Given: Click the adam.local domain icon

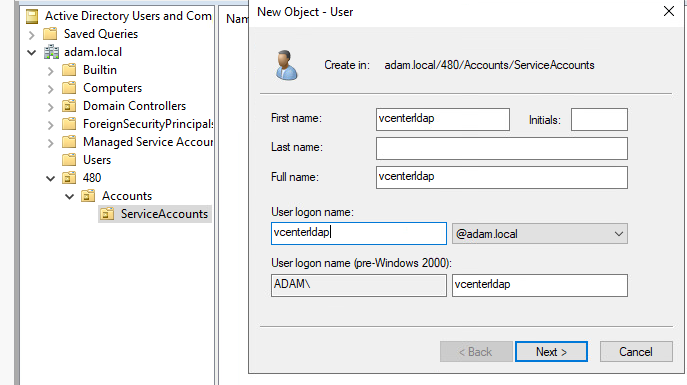Looking at the screenshot, I should 51,52.
